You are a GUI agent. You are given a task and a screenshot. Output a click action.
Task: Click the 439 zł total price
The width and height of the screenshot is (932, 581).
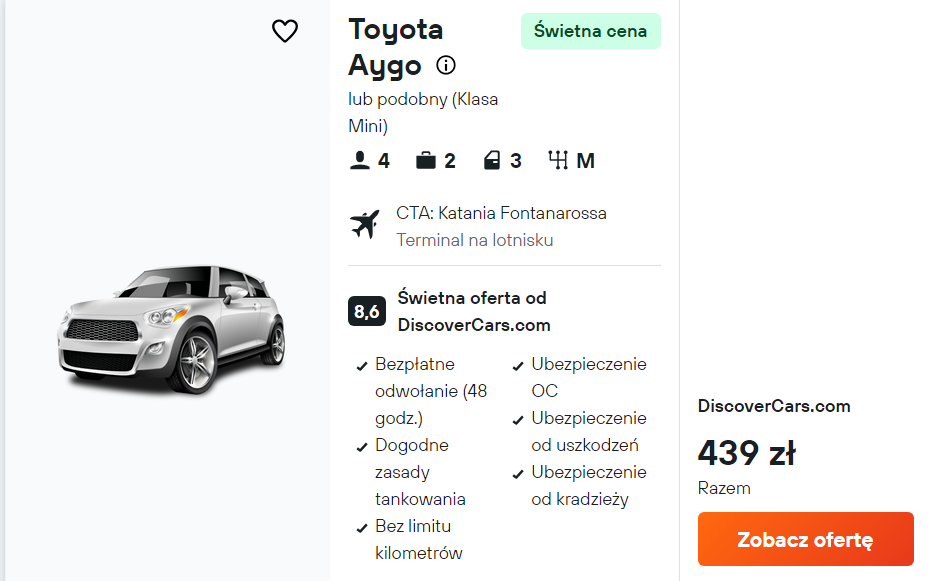[746, 453]
